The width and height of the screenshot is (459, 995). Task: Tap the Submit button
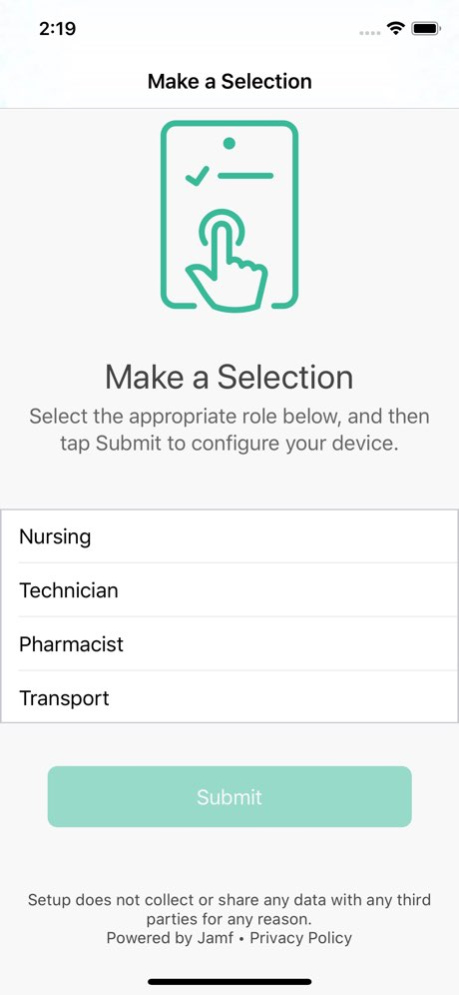[x=229, y=796]
